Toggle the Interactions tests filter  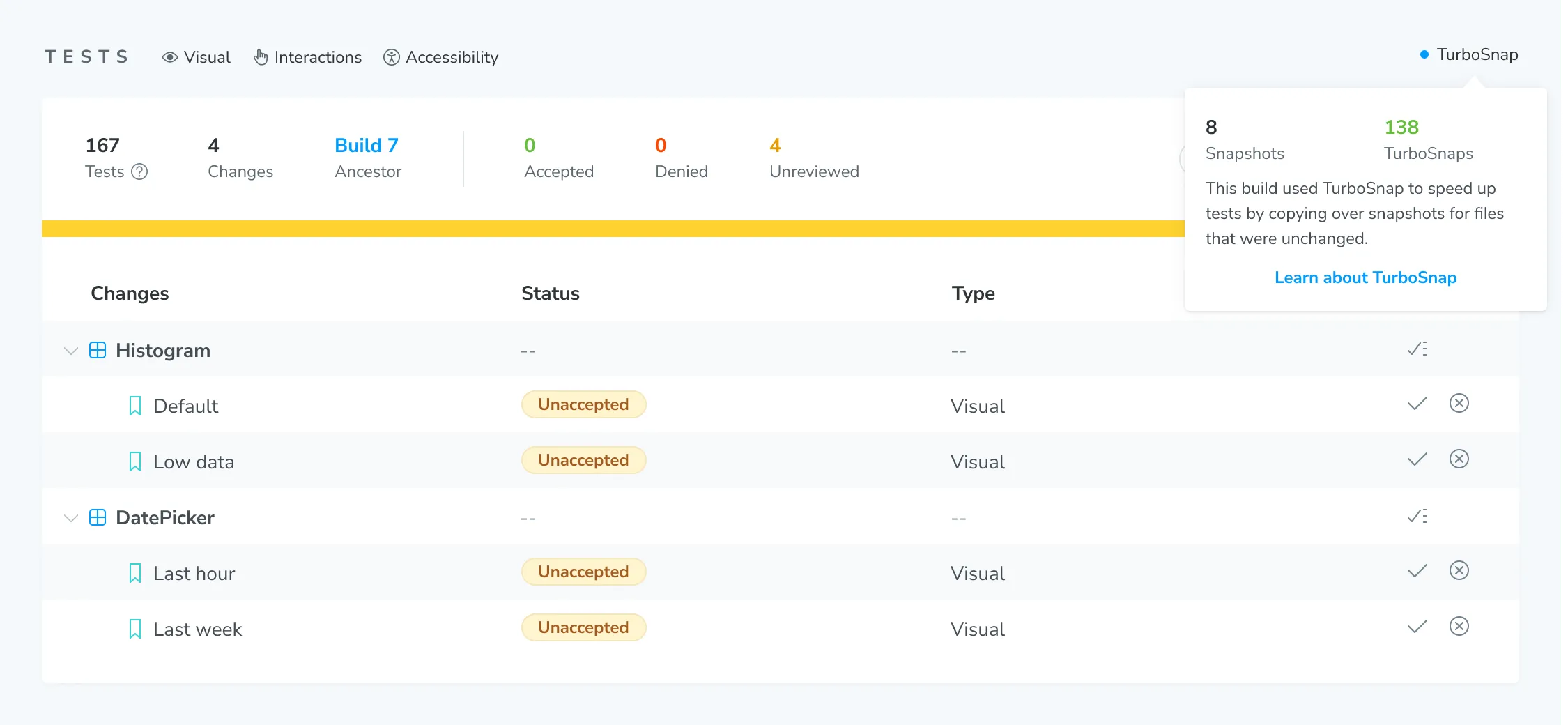[x=307, y=57]
